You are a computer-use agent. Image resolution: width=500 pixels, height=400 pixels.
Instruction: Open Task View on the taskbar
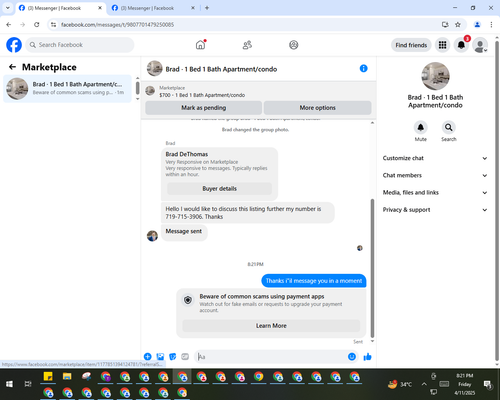coord(28,384)
